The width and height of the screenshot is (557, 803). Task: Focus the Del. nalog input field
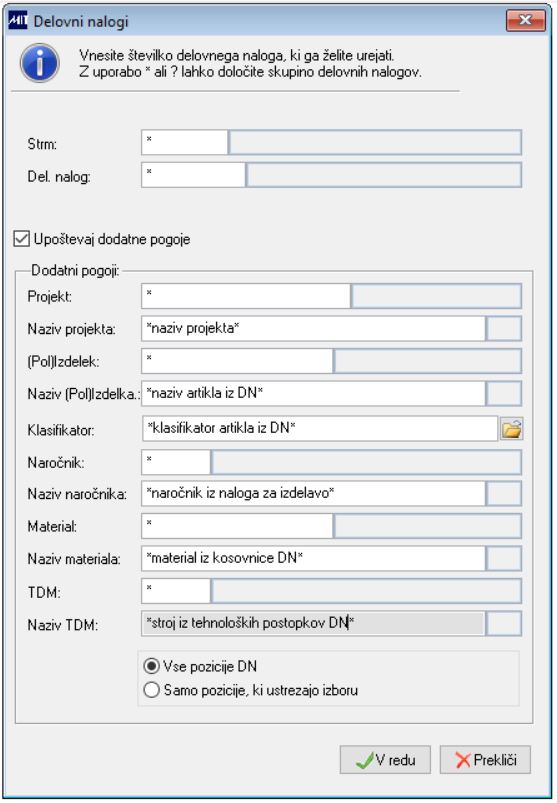coord(194,175)
